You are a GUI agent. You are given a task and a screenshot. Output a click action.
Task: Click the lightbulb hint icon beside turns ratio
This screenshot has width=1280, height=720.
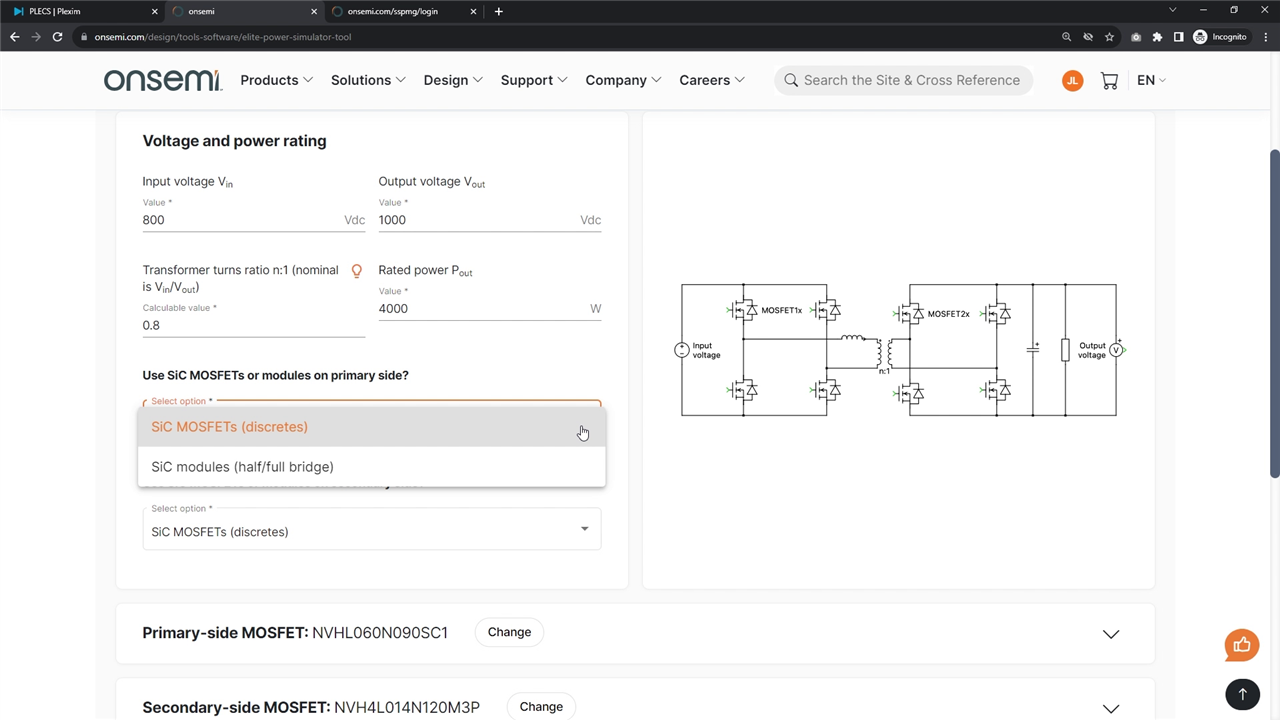356,271
